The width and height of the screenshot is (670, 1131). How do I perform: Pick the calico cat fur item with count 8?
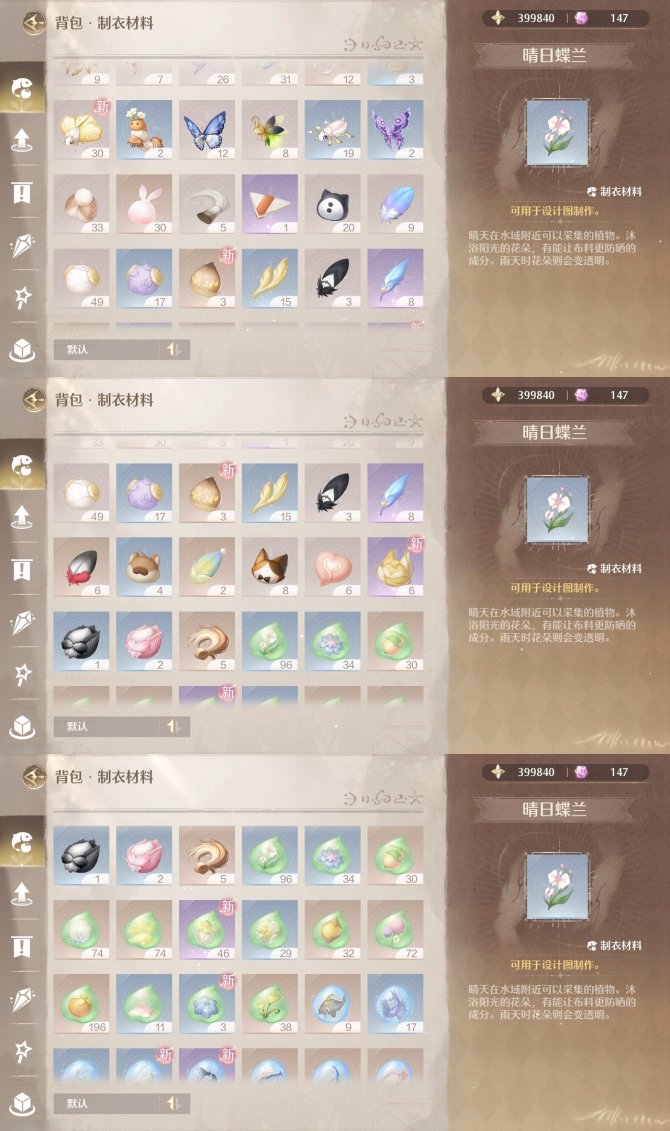pos(270,567)
